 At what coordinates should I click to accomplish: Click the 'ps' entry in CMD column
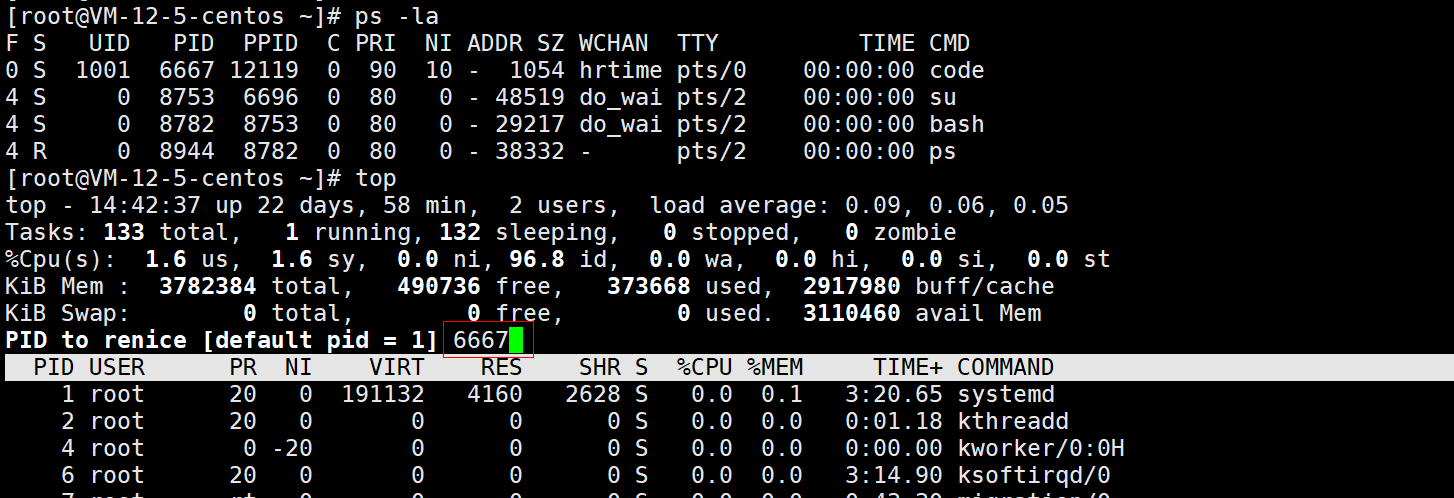(x=943, y=152)
